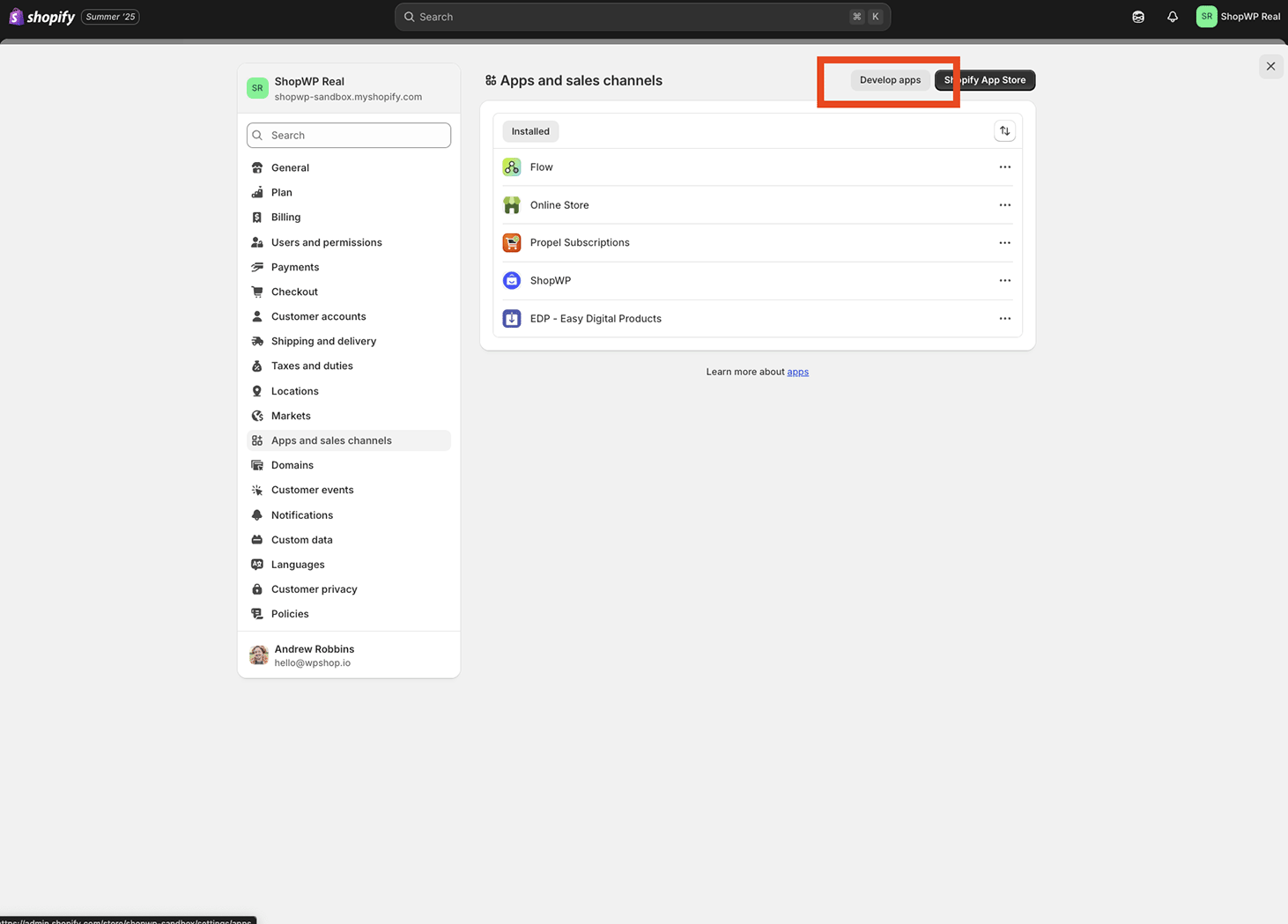Open more actions for EDP app
The height and width of the screenshot is (924, 1288).
1004,318
